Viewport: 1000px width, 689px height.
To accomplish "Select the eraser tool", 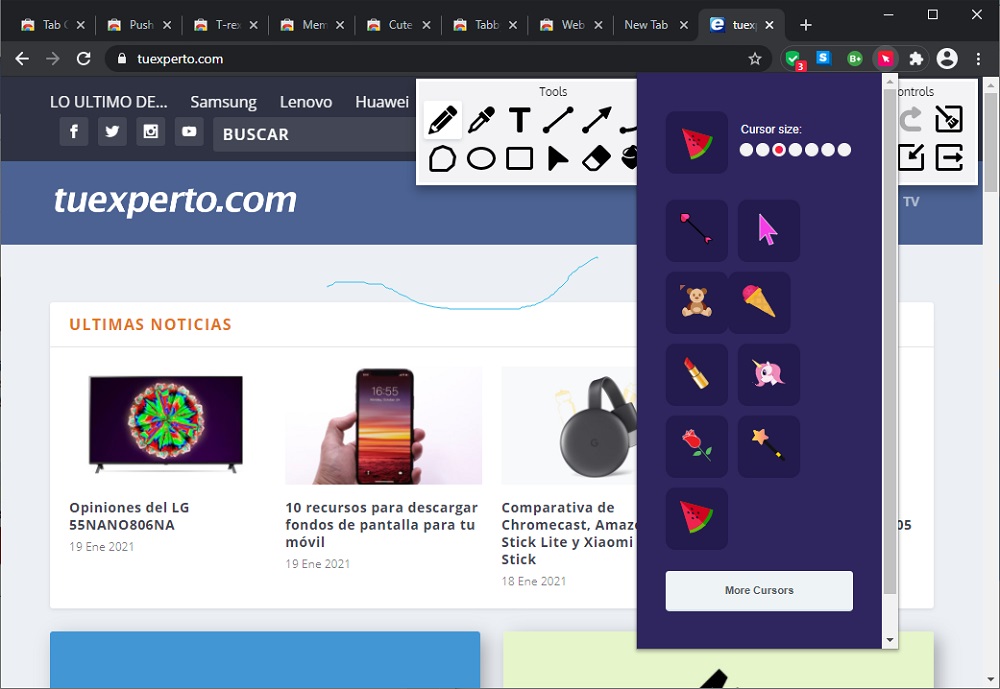I will click(596, 158).
